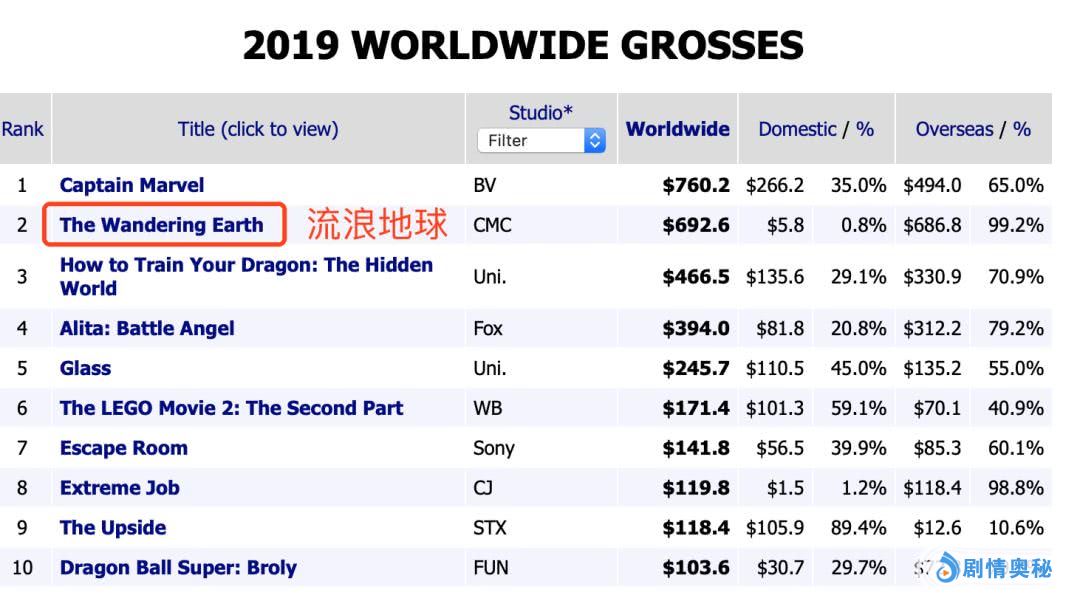Sort by Rank column header
This screenshot has width=1080, height=598.
22,129
